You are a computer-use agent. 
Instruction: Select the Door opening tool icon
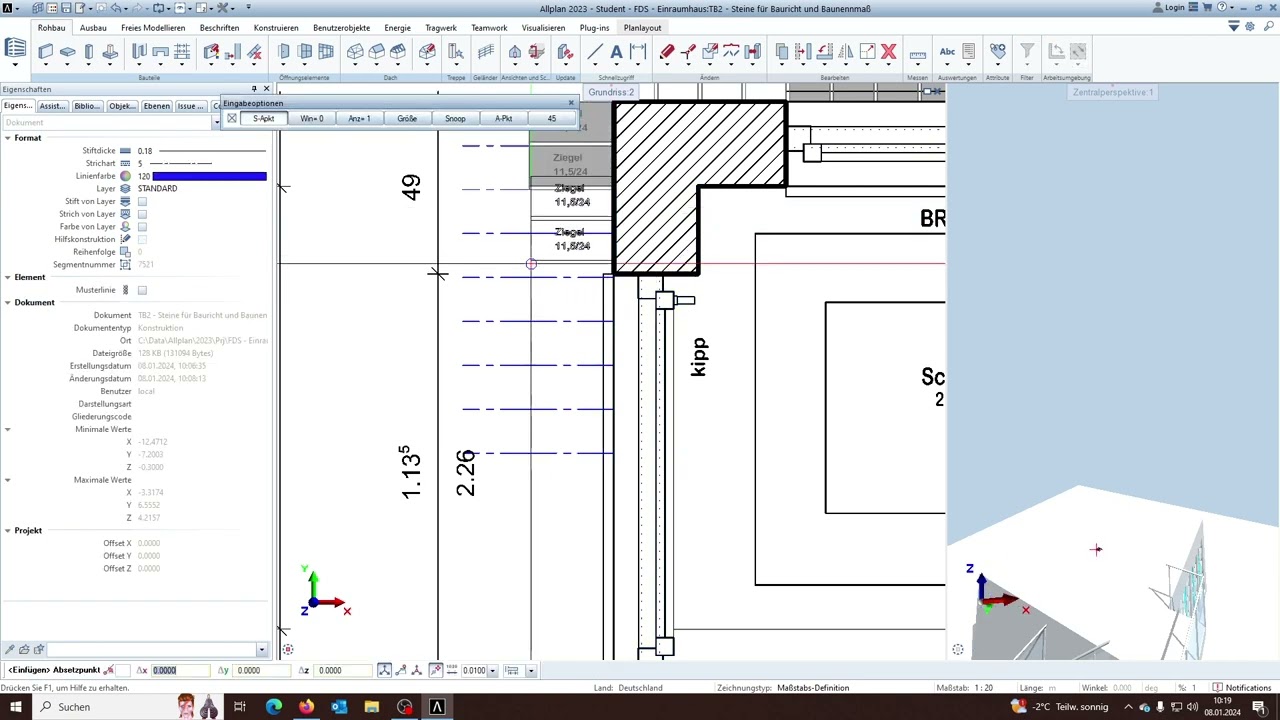pyautogui.click(x=284, y=51)
